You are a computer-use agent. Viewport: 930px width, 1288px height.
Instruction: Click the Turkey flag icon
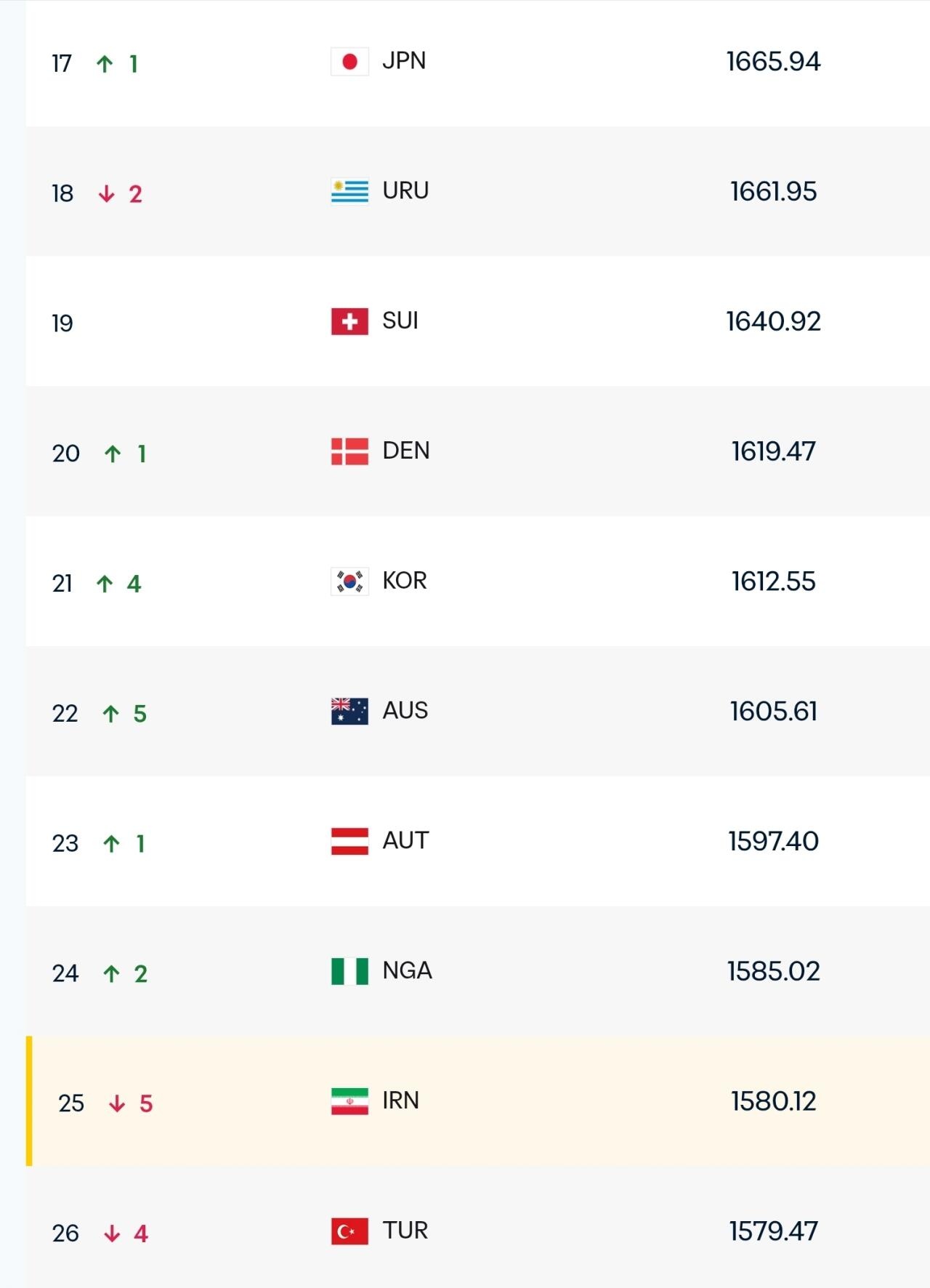[349, 1231]
